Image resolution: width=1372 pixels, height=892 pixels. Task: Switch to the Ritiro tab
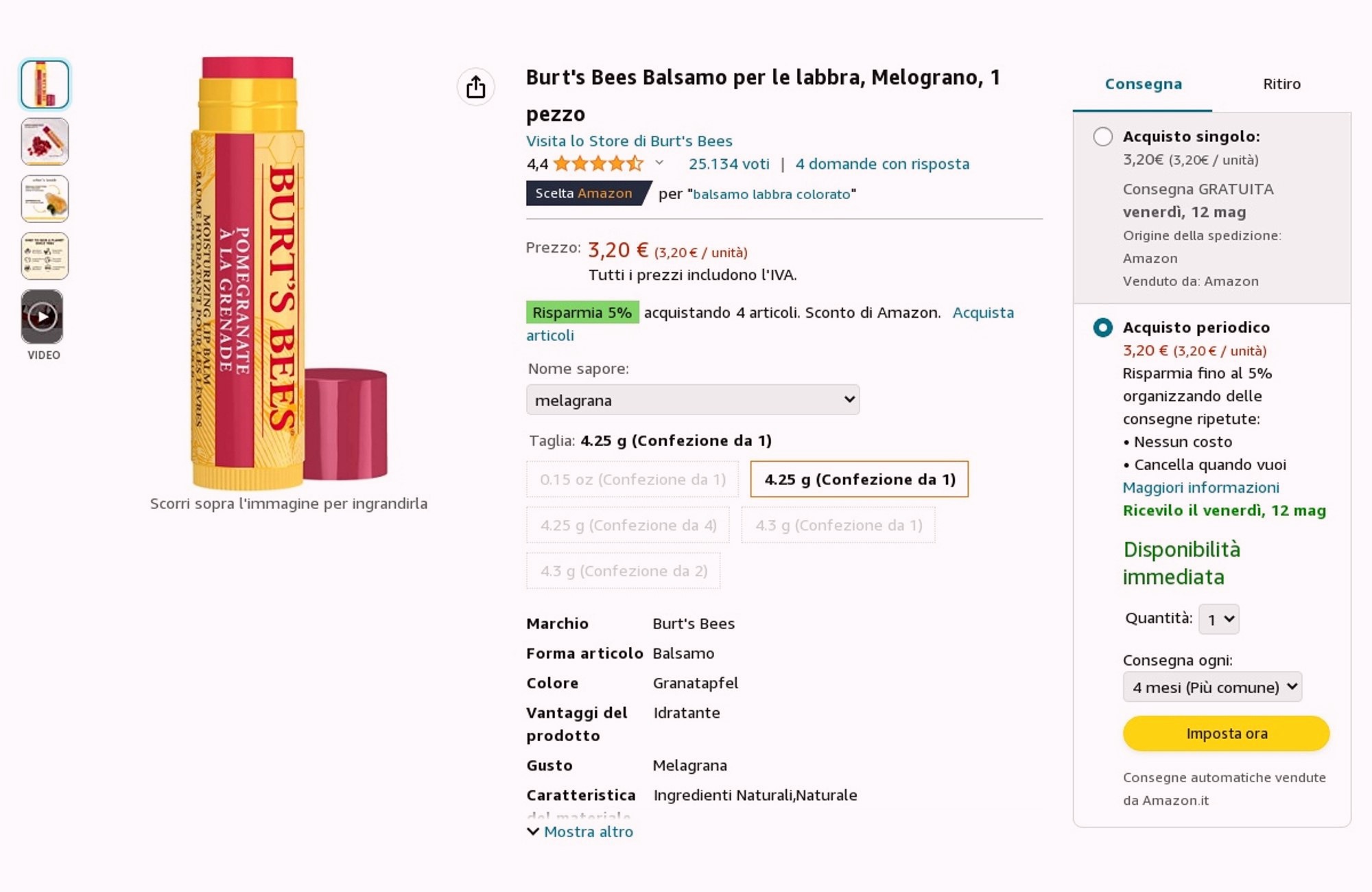click(1281, 84)
